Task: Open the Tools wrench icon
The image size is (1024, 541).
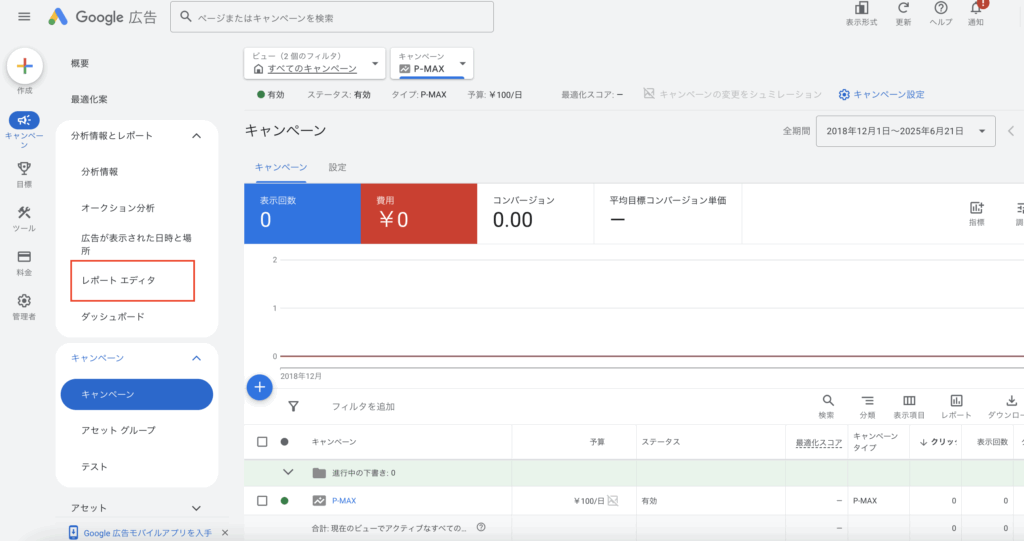Action: pos(24,214)
